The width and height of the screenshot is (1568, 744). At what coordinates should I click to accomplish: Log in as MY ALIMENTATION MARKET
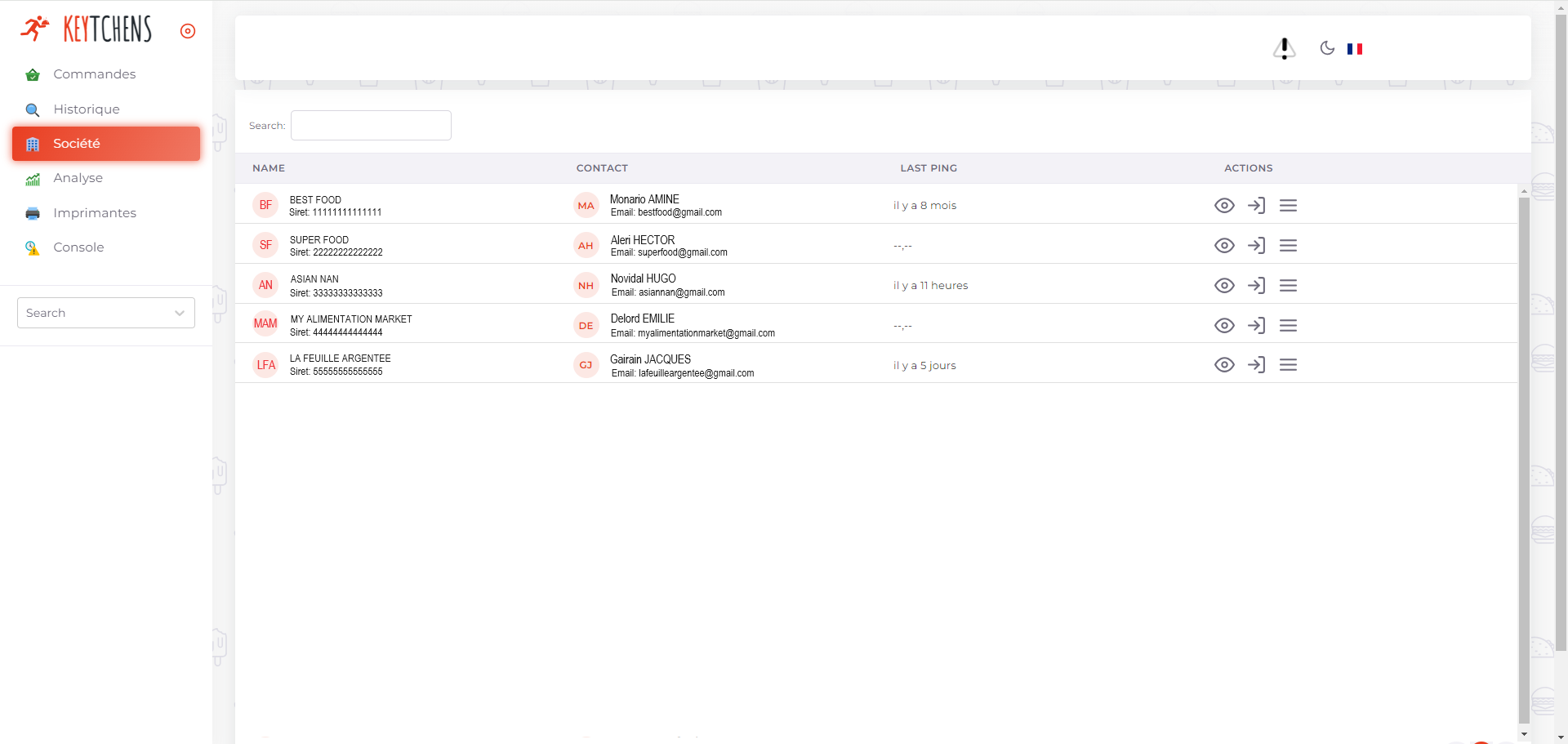pos(1256,326)
